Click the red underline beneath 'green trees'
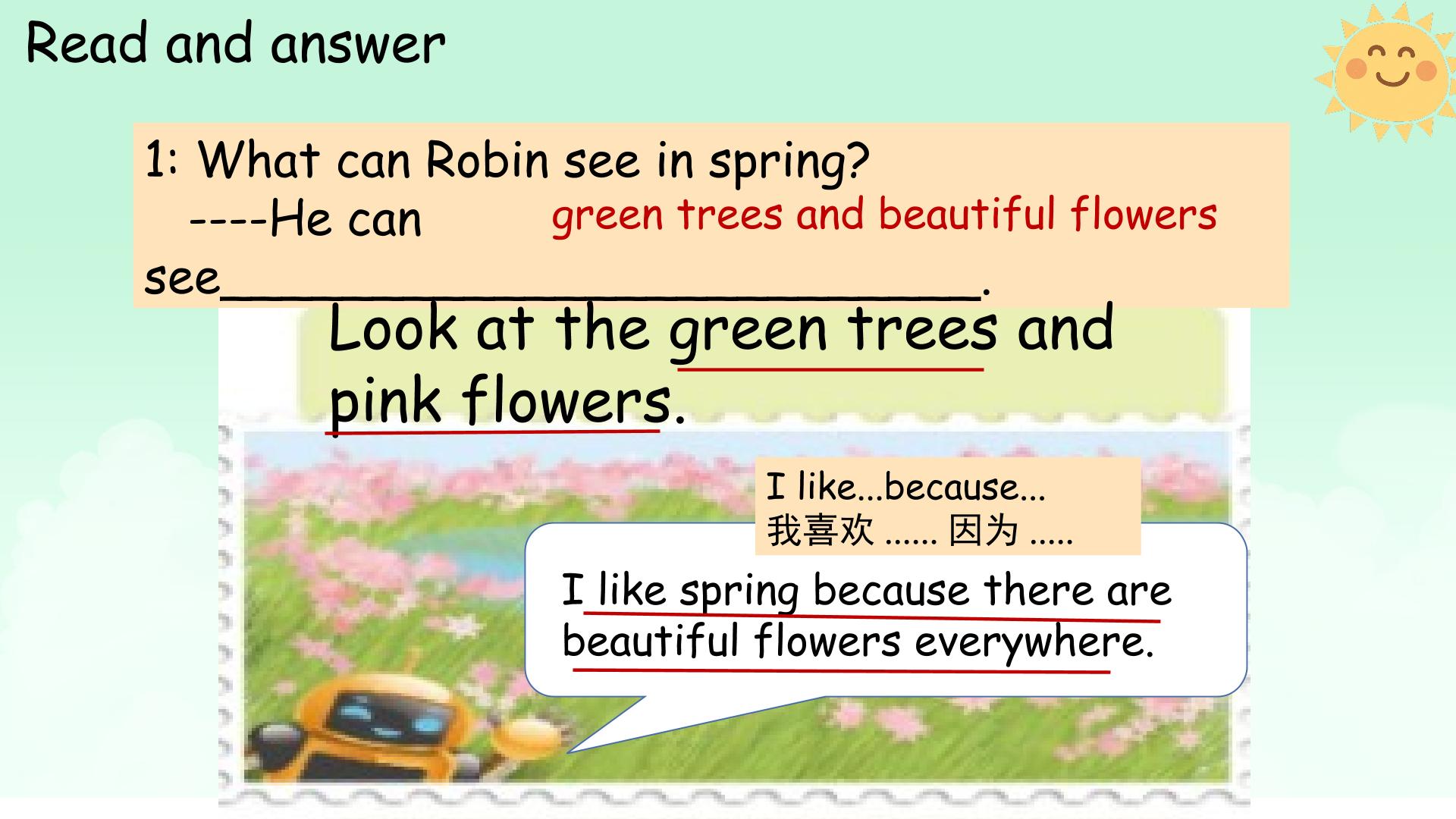Screen dimensions: 1456x819 (x=830, y=369)
